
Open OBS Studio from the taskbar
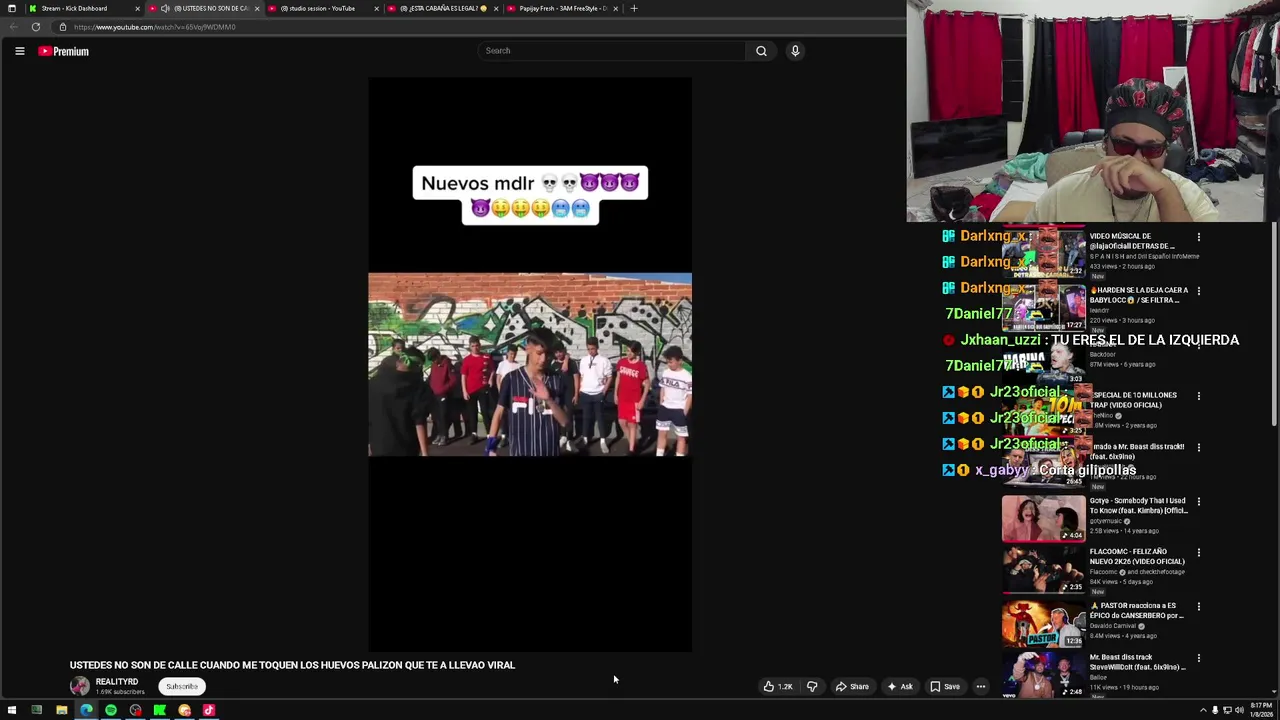coord(135,711)
